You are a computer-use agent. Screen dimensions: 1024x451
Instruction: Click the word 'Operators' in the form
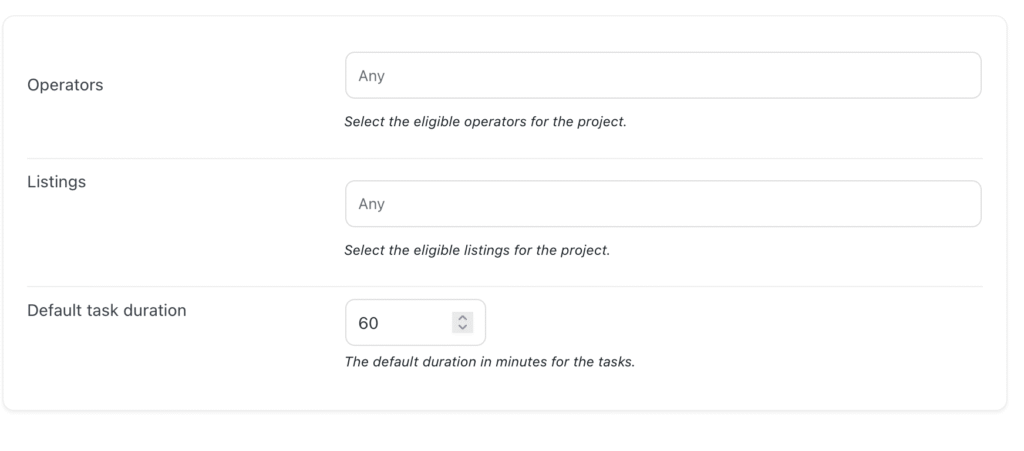tap(65, 85)
